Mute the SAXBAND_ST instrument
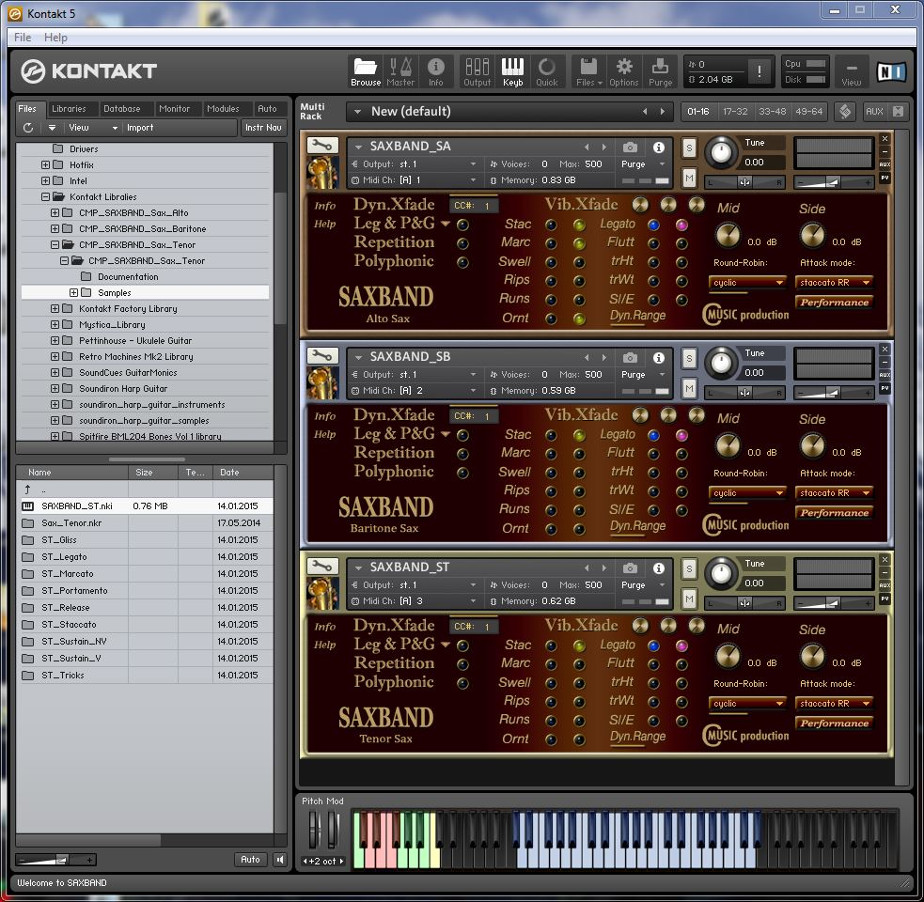924x902 pixels. (x=689, y=599)
